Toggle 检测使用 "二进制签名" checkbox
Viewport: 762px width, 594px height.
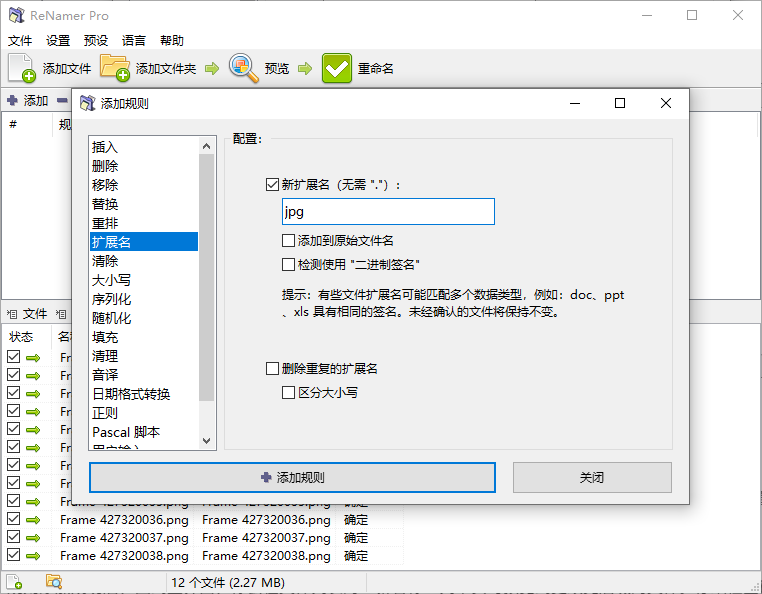(x=288, y=264)
